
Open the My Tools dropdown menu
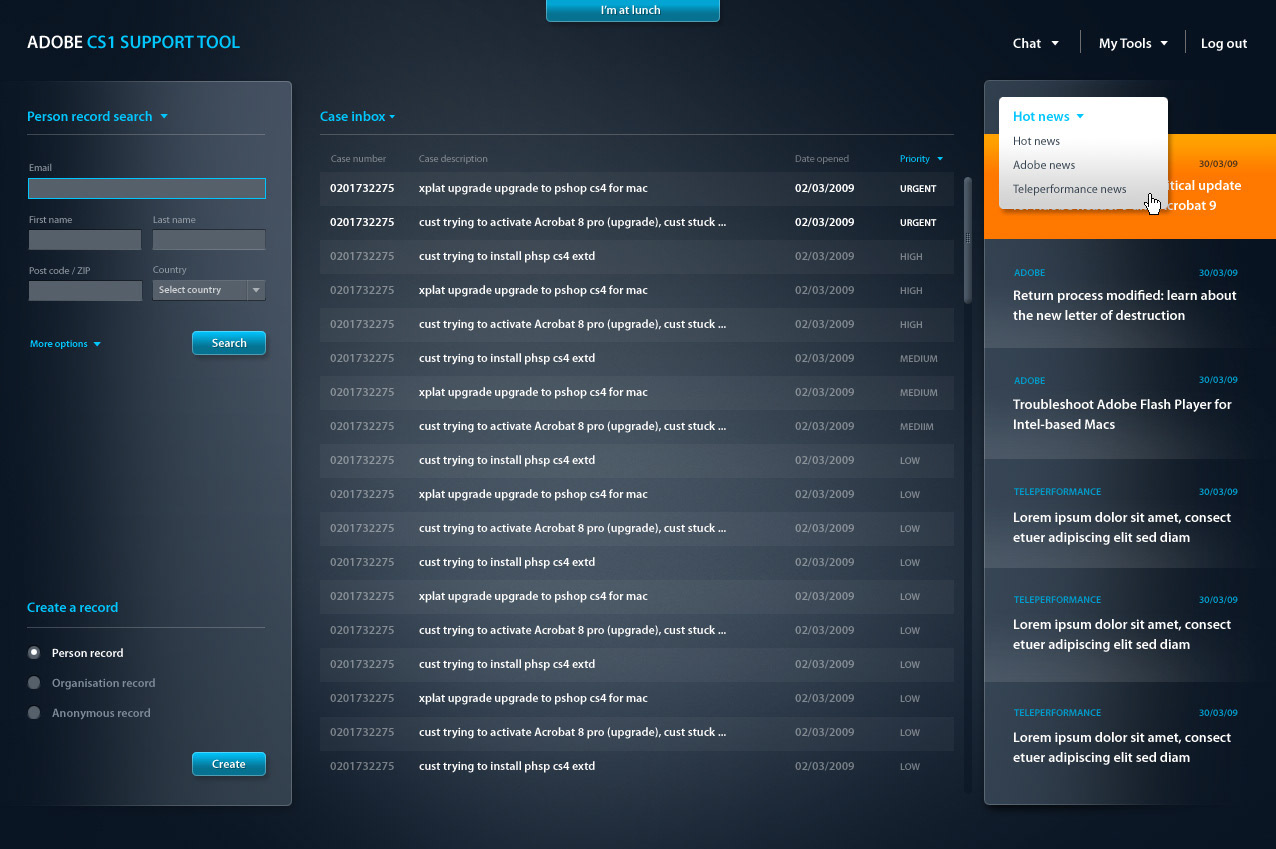pyautogui.click(x=1133, y=43)
